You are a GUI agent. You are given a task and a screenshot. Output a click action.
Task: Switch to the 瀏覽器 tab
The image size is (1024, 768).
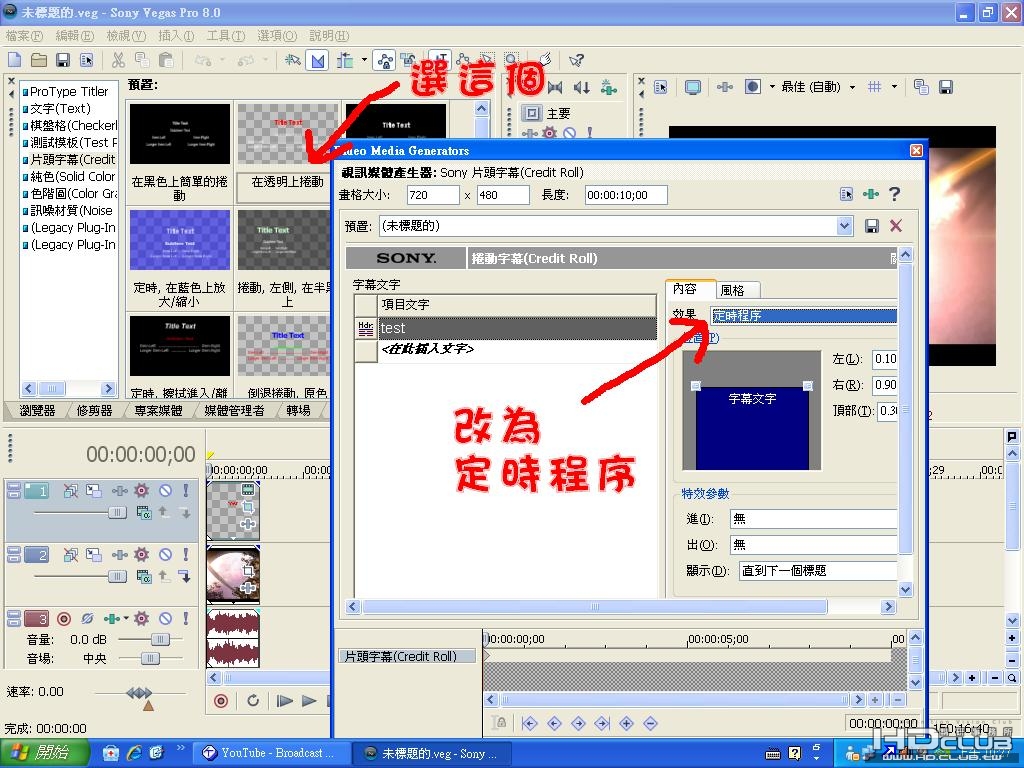coord(37,410)
